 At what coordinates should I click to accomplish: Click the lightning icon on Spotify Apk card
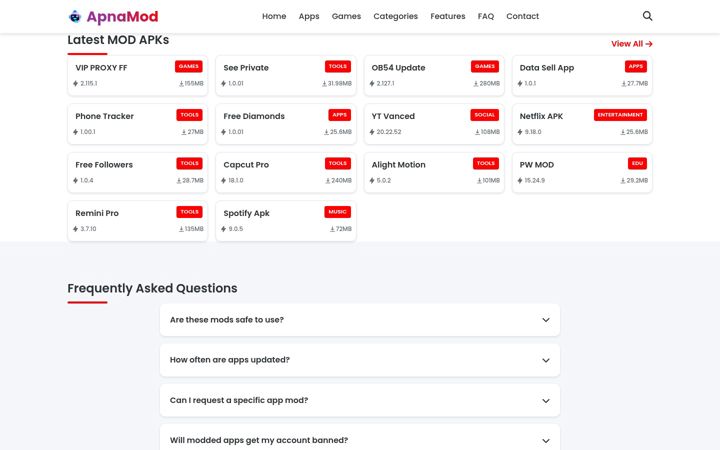pyautogui.click(x=224, y=229)
